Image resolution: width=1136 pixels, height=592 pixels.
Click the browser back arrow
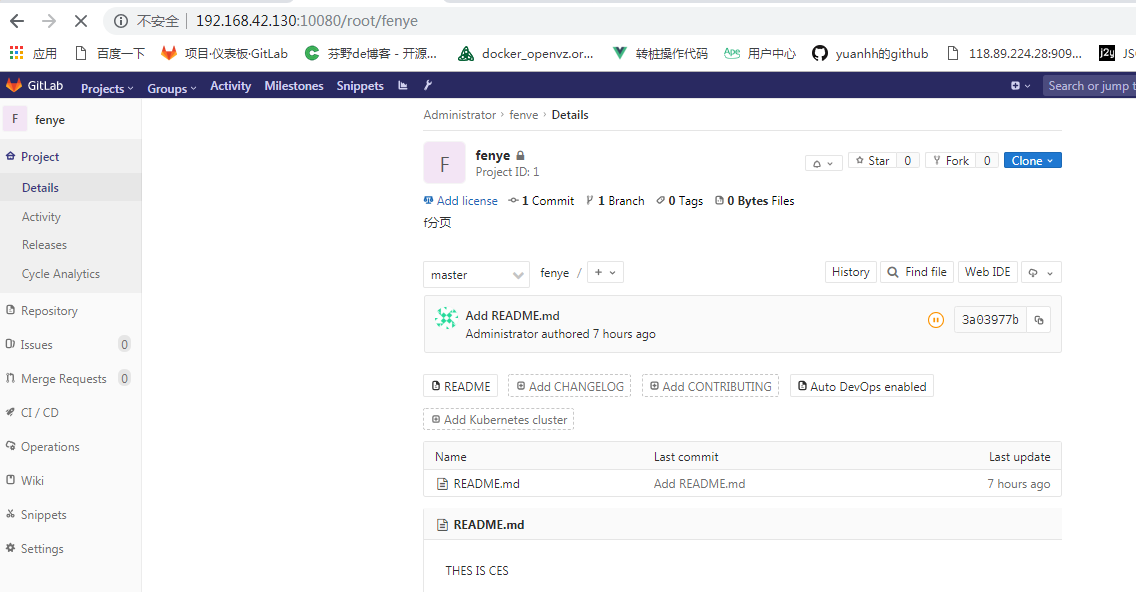(17, 21)
